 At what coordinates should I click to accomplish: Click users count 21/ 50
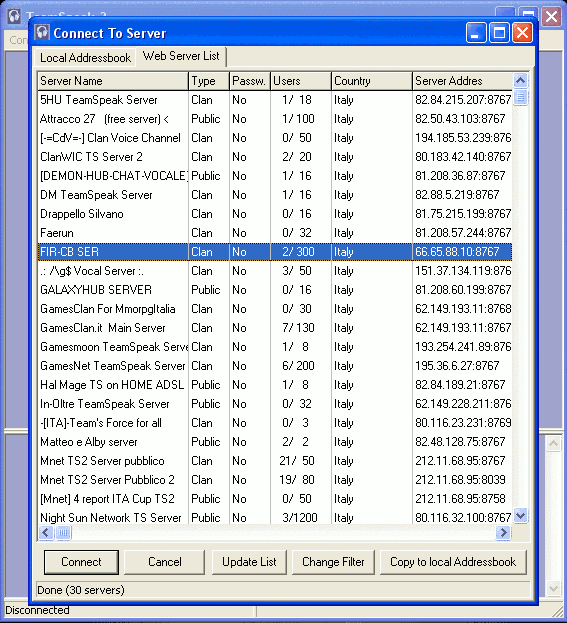pos(297,461)
